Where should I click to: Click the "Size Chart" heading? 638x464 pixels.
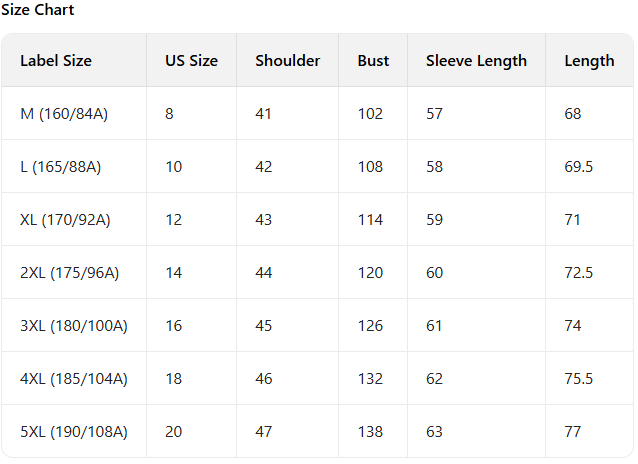(38, 10)
